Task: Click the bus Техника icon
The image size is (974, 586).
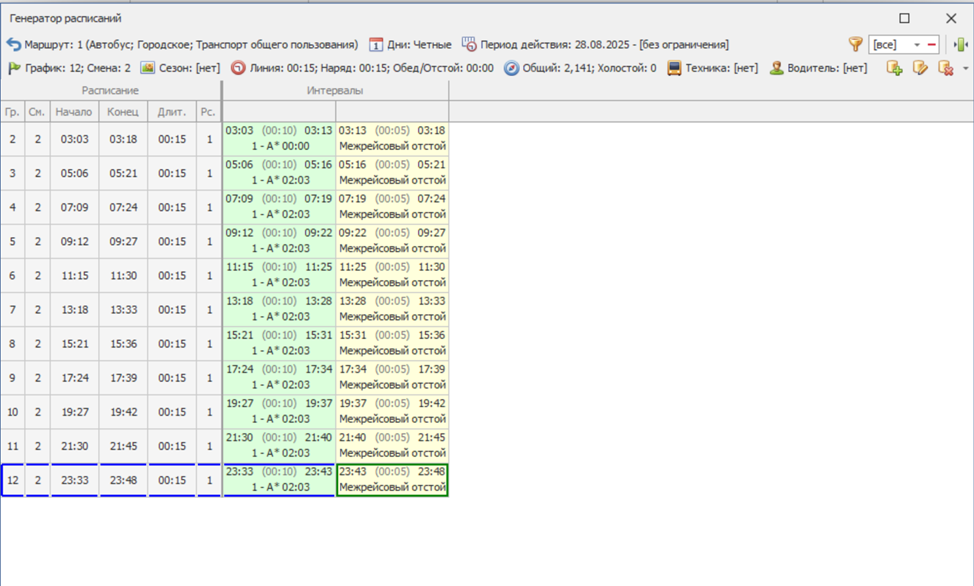Action: pos(674,68)
